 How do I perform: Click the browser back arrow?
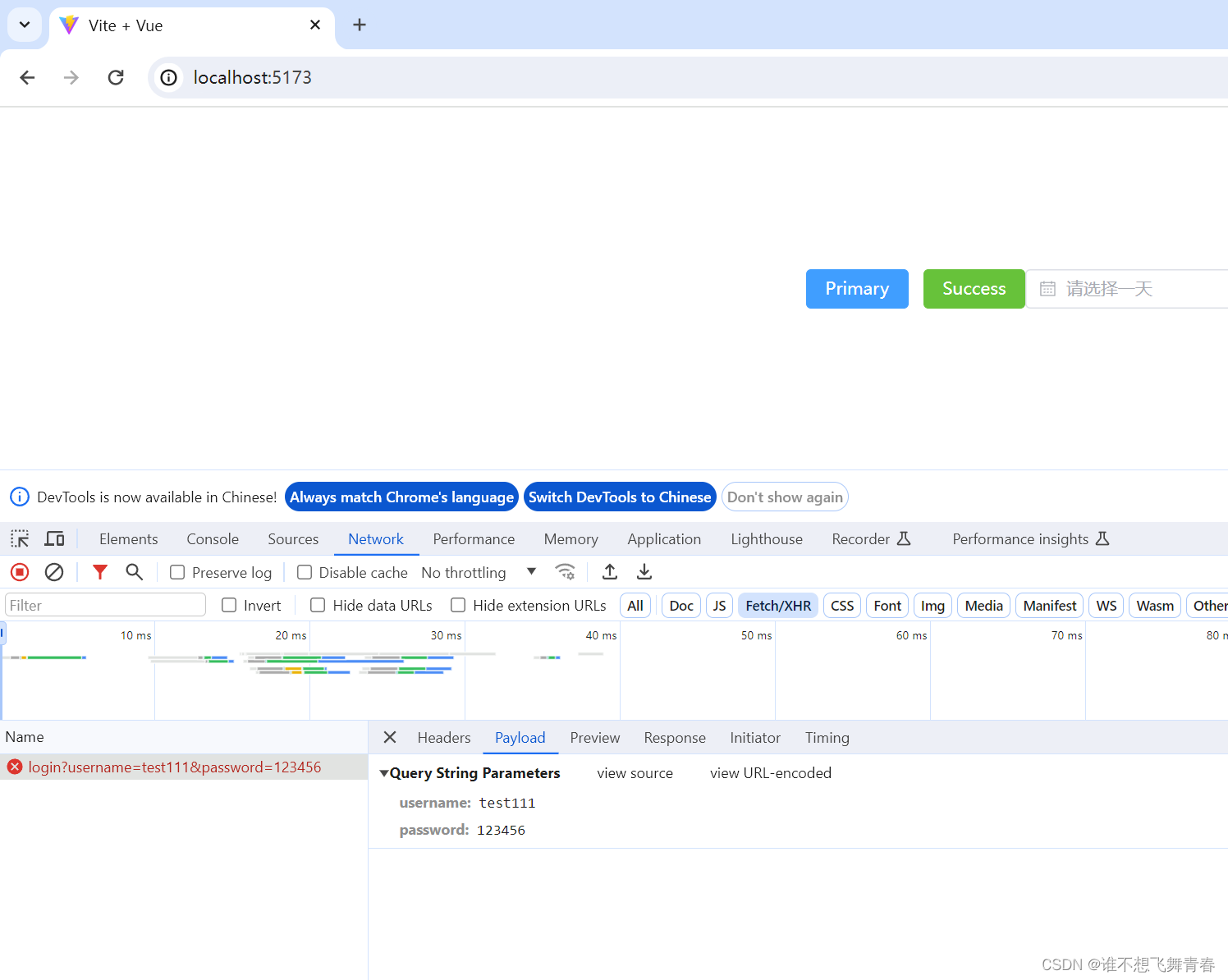(27, 77)
